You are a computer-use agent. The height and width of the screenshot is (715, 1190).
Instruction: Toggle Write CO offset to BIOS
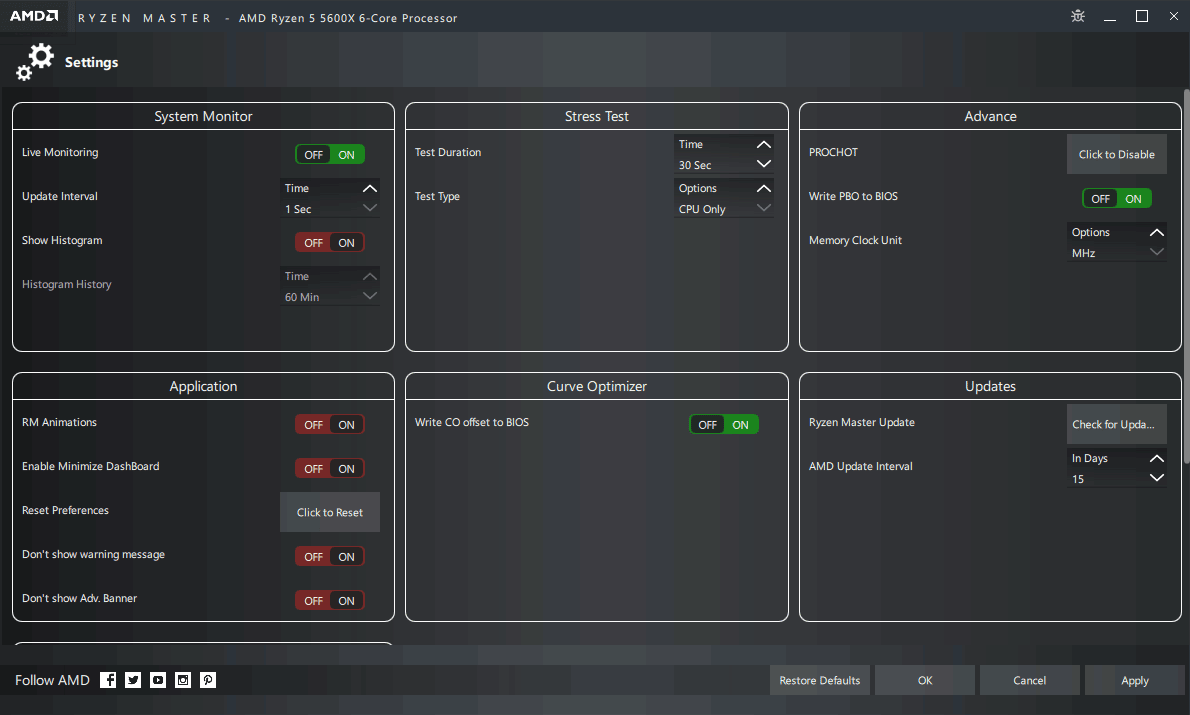click(724, 425)
